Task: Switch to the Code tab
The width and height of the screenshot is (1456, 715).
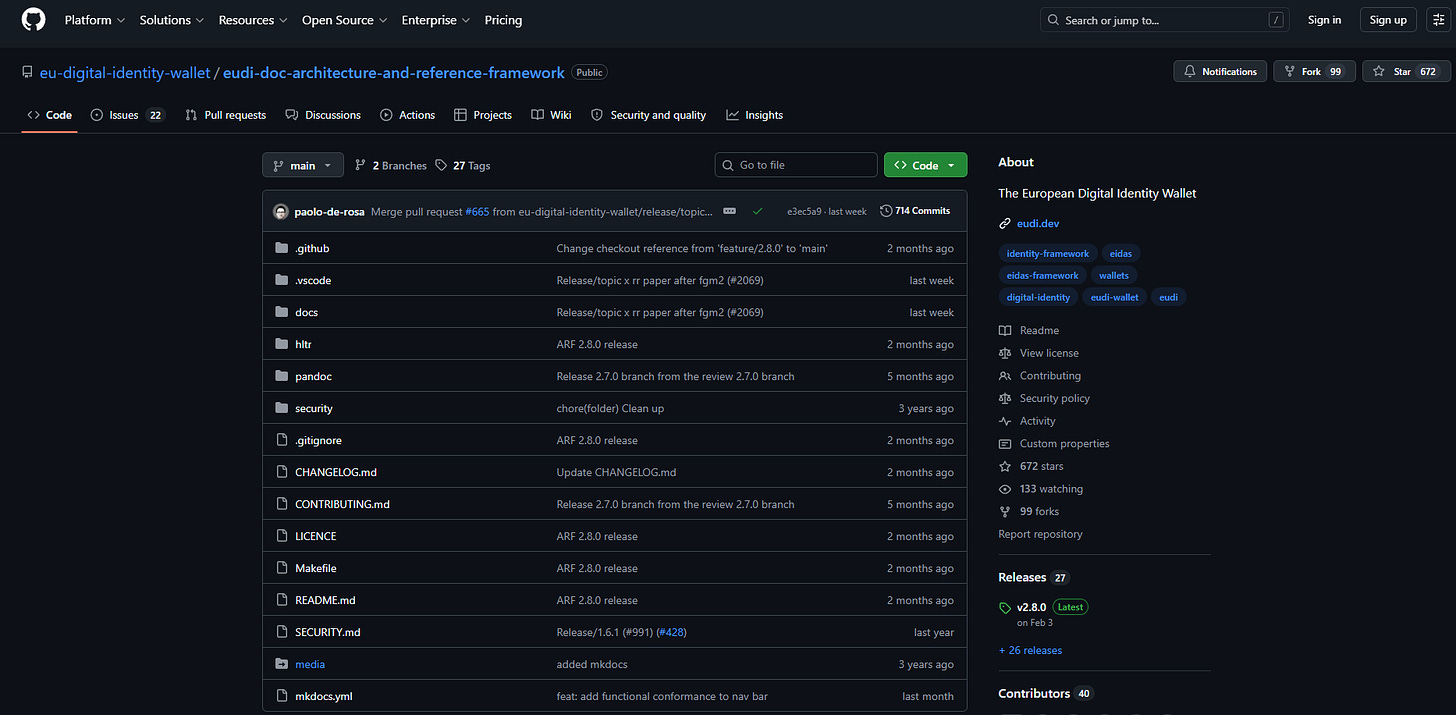Action: click(x=50, y=115)
